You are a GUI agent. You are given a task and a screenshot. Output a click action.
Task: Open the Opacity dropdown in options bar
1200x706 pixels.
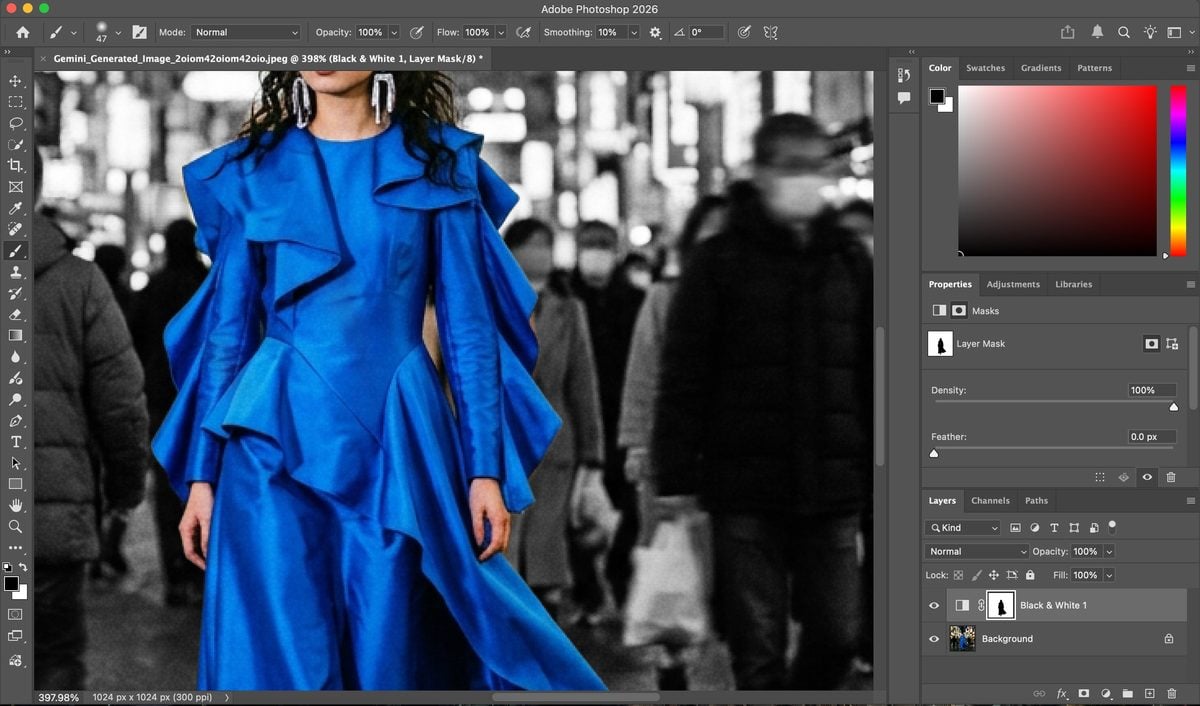[393, 32]
